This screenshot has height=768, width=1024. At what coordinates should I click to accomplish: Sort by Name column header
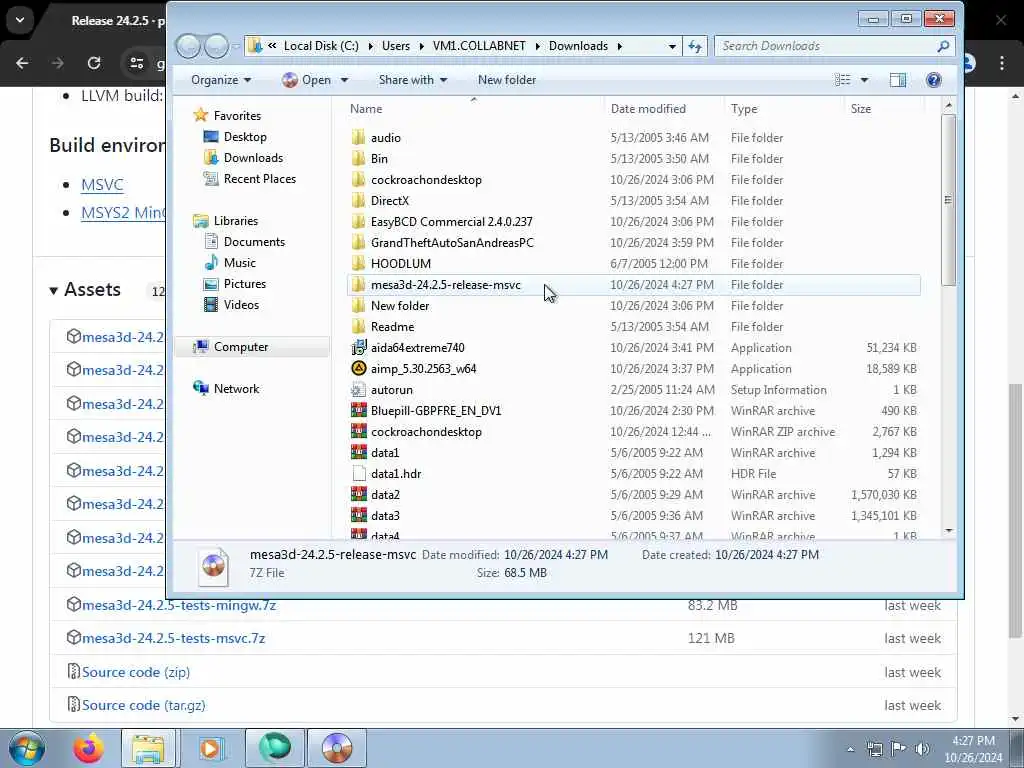pyautogui.click(x=475, y=108)
